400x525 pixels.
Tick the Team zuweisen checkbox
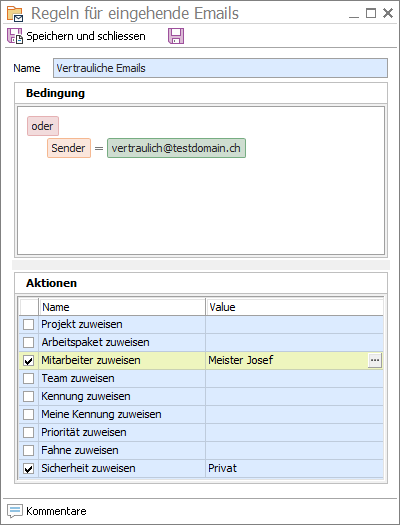(x=28, y=378)
